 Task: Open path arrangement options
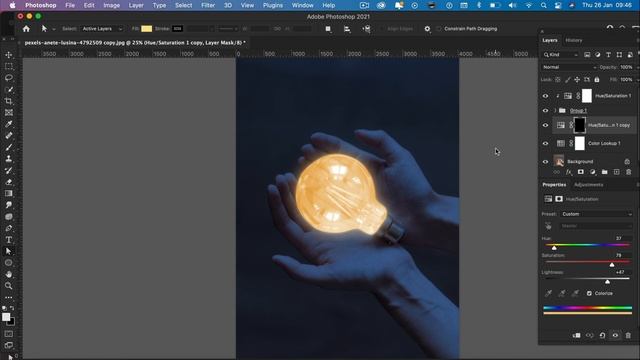coord(366,29)
